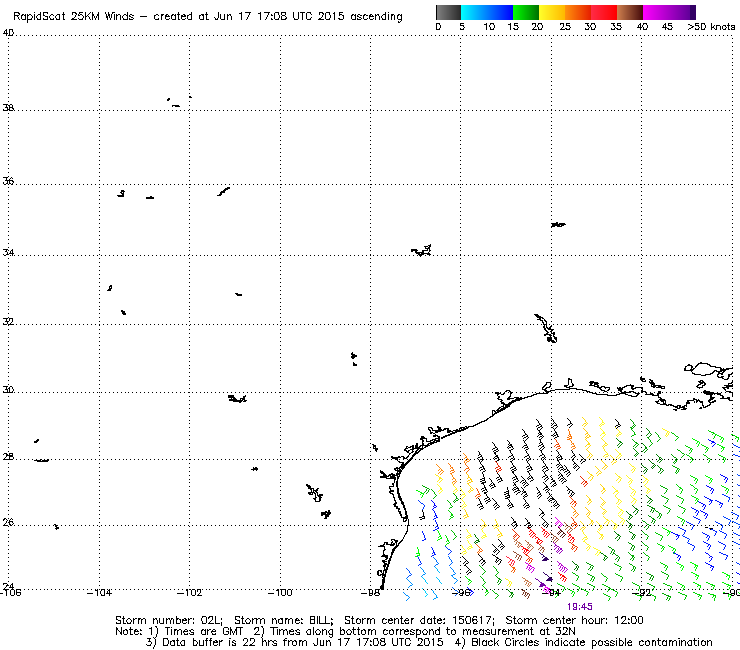Click the lake outline near 32N, -94W
The height and width of the screenshot is (650, 740).
(x=546, y=328)
